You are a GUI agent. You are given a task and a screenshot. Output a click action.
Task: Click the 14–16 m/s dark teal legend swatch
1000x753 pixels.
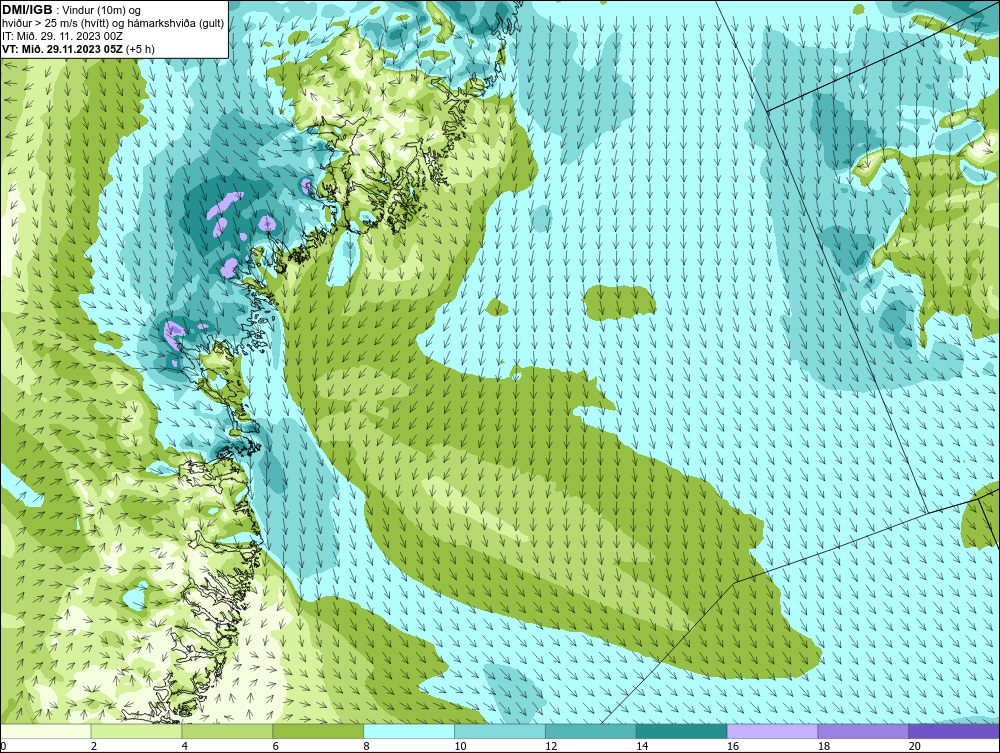point(682,731)
